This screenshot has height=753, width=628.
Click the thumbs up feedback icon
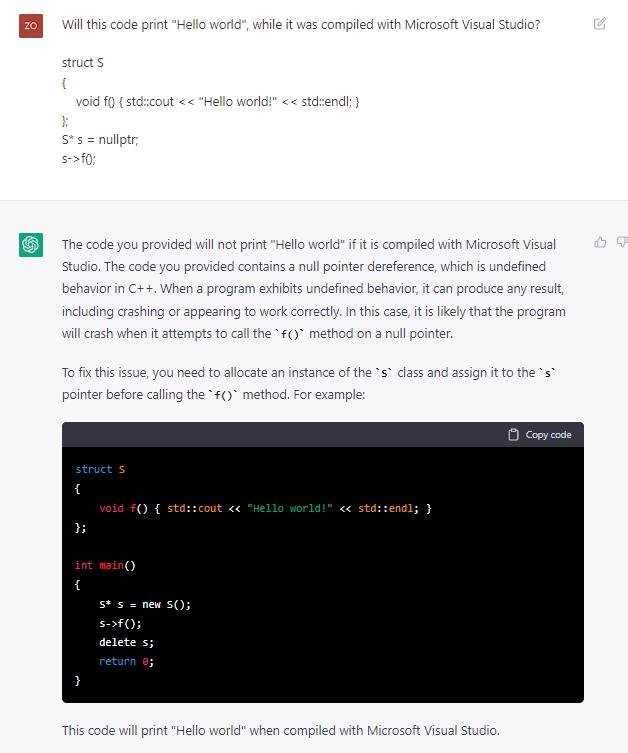point(600,241)
